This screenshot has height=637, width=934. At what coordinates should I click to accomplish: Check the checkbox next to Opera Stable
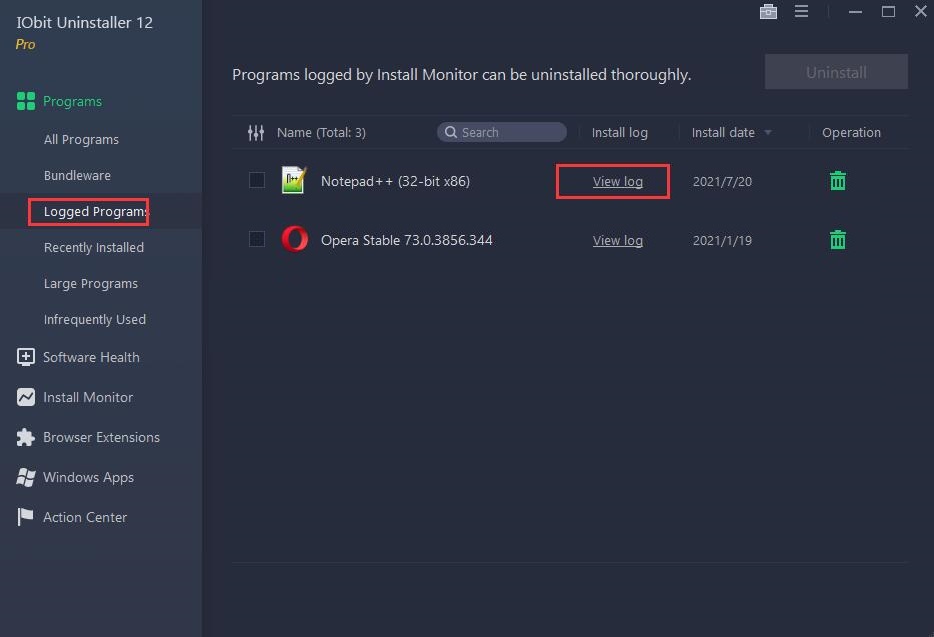coord(257,240)
